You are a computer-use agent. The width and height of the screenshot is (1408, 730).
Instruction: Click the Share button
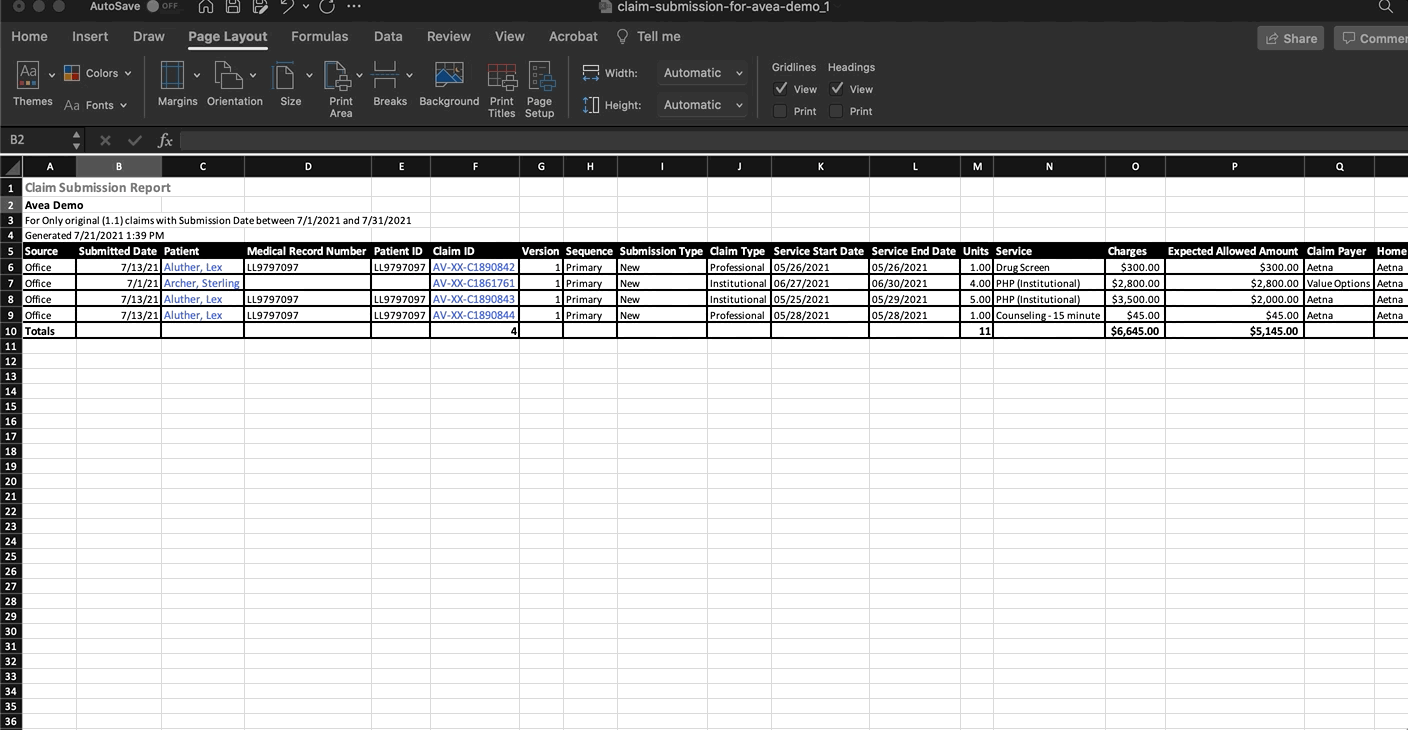pyautogui.click(x=1290, y=38)
